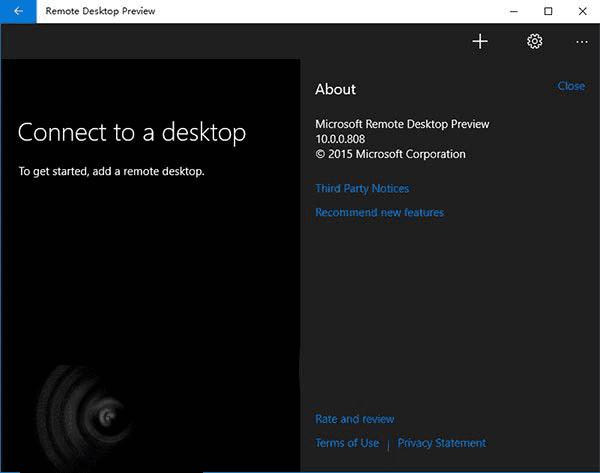Open the Privacy Statement link
Screen dimensions: 600x473
point(441,443)
